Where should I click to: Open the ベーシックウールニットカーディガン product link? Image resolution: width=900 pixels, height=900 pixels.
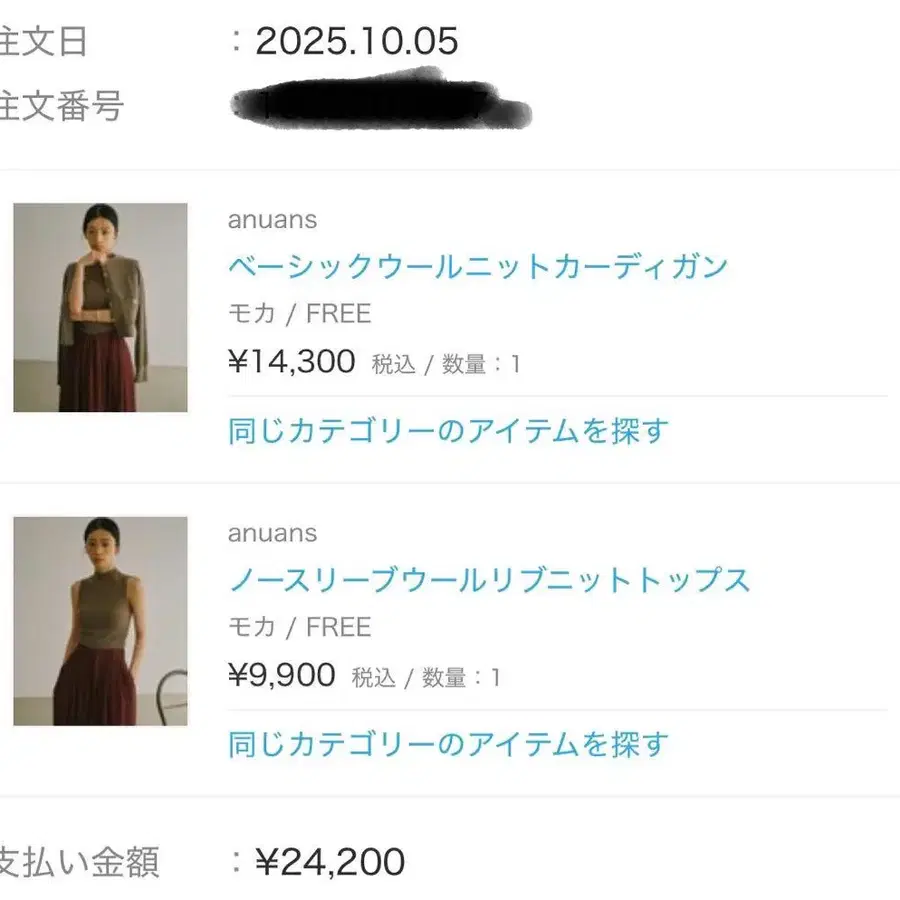pyautogui.click(x=478, y=267)
